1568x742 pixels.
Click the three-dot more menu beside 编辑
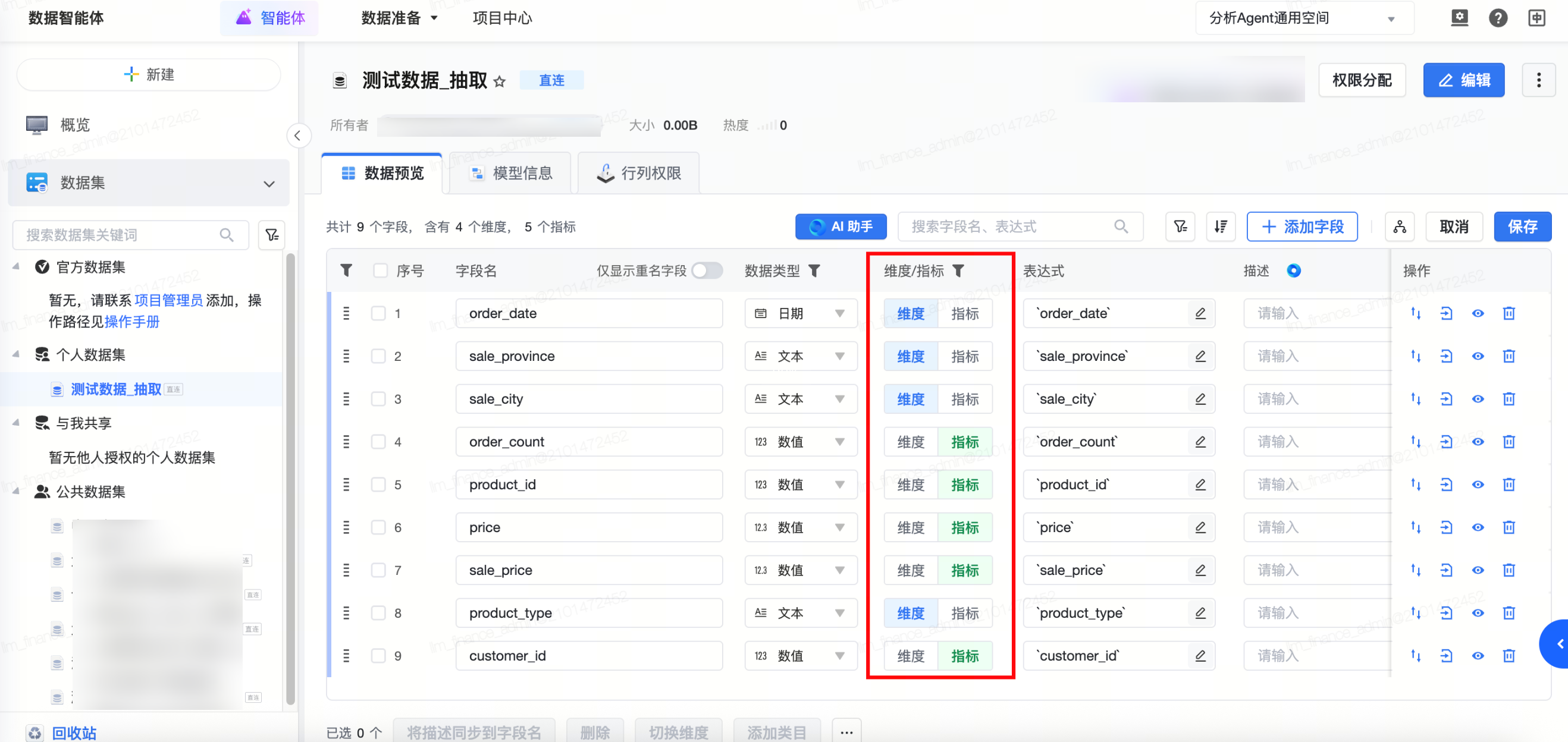tap(1538, 80)
